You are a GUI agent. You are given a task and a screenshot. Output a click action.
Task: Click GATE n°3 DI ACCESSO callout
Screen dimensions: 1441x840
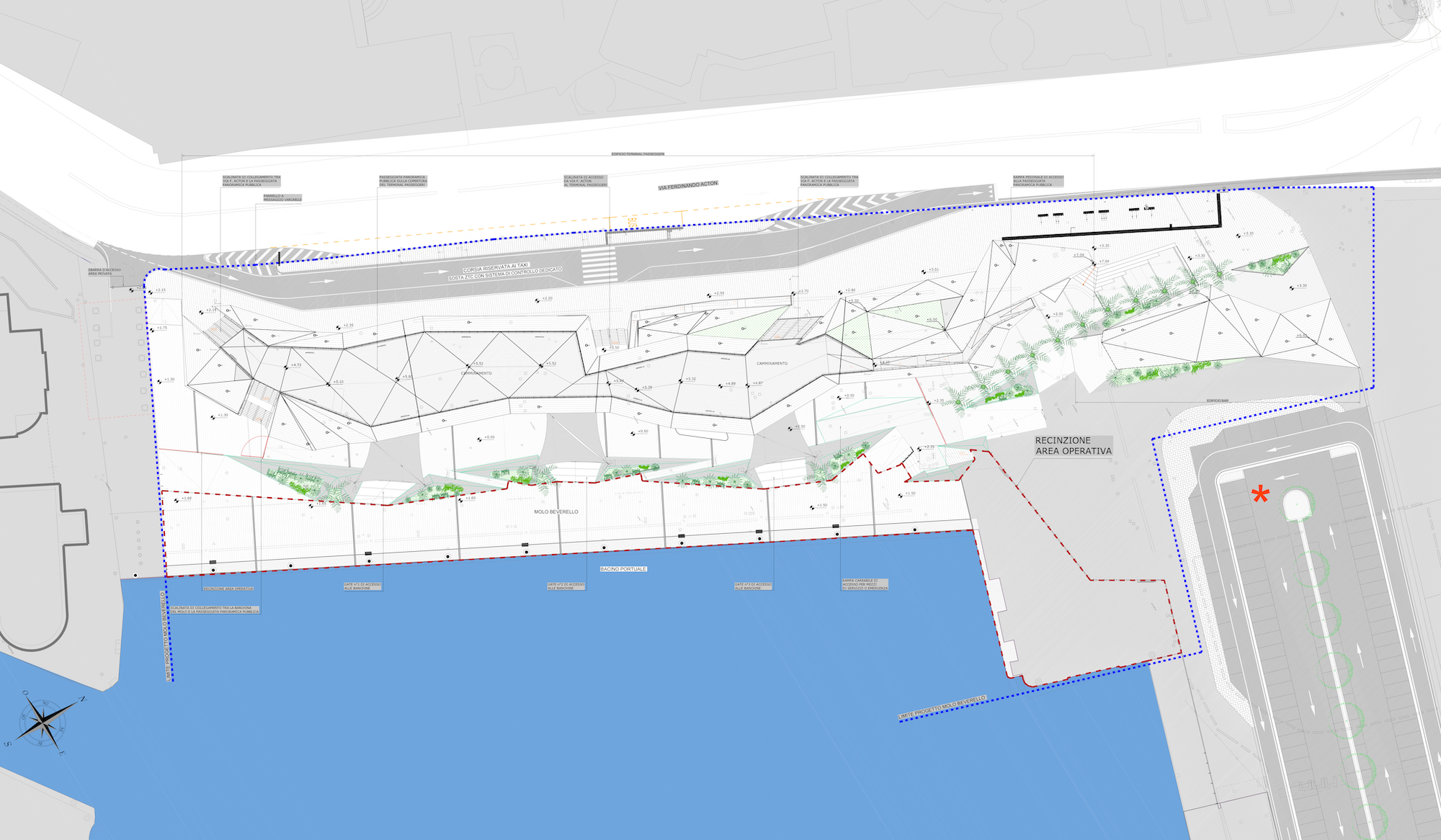(x=753, y=586)
